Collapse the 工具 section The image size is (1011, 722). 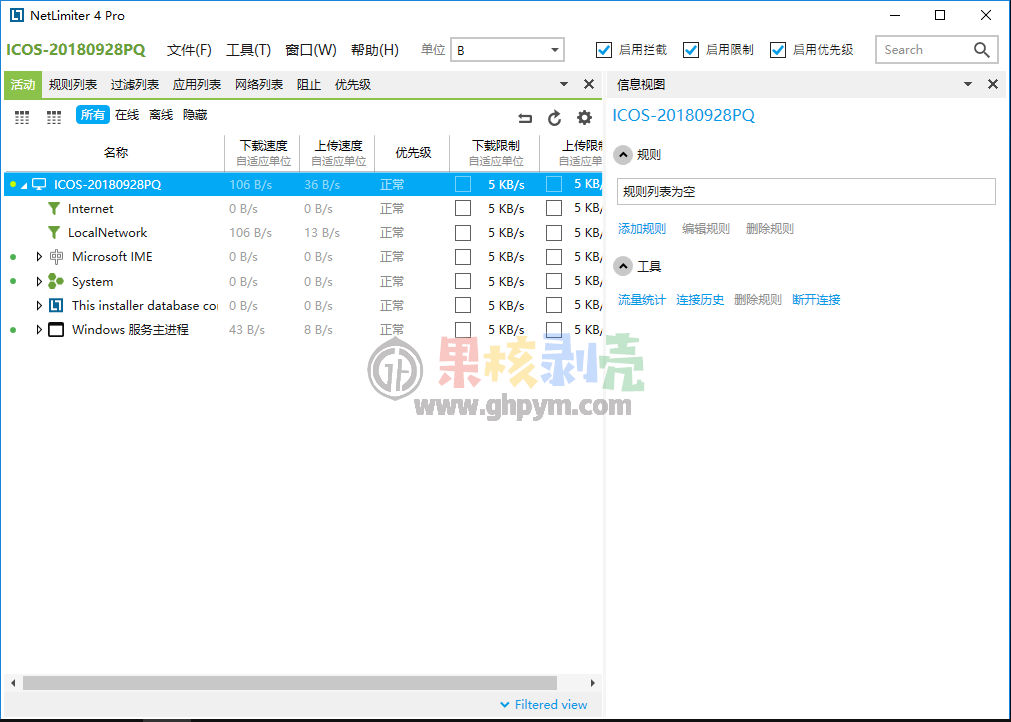[x=623, y=266]
